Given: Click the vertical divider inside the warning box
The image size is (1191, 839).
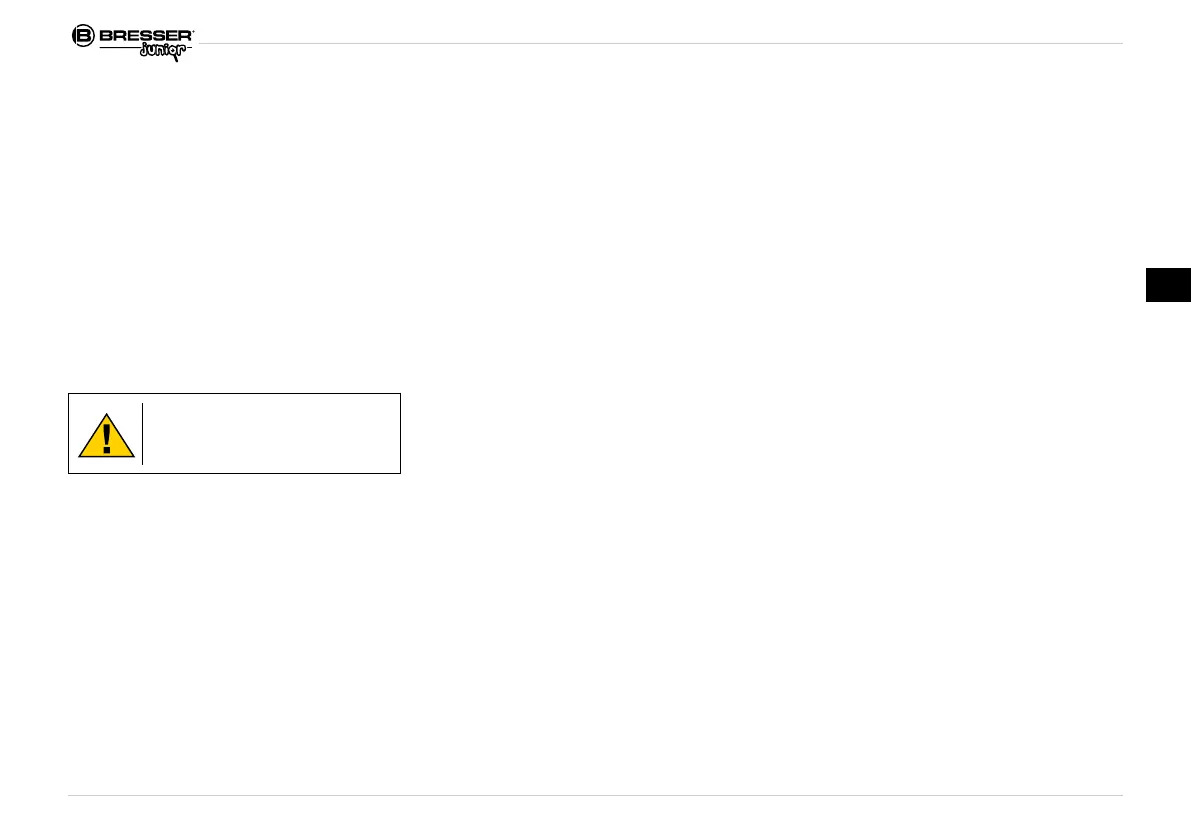Looking at the screenshot, I should pyautogui.click(x=143, y=433).
